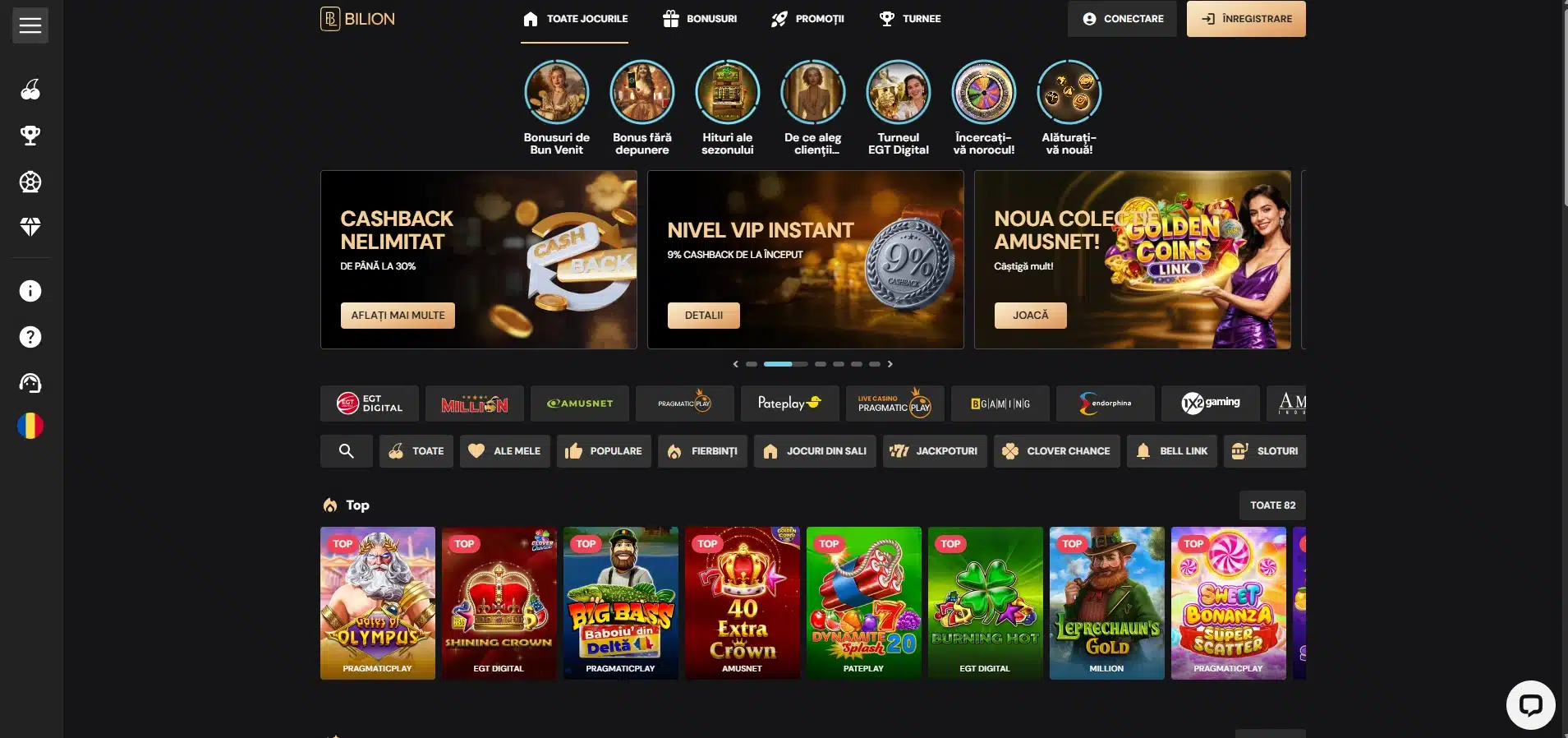Go to next banner slide arrow

pos(890,364)
